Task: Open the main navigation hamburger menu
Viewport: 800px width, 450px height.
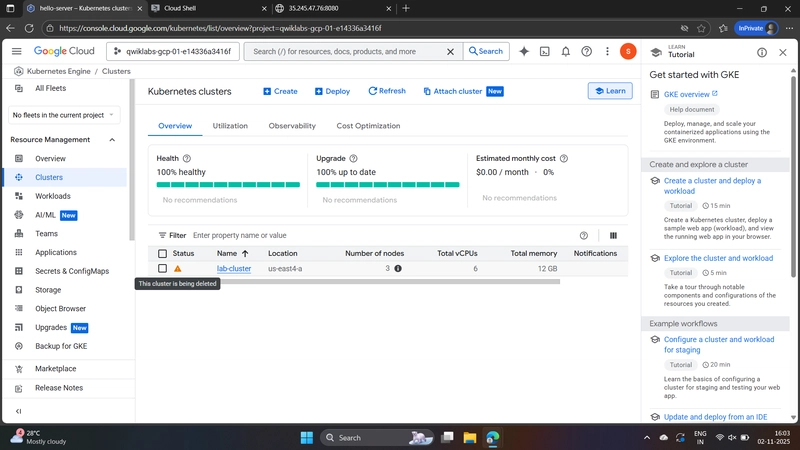Action: (17, 51)
